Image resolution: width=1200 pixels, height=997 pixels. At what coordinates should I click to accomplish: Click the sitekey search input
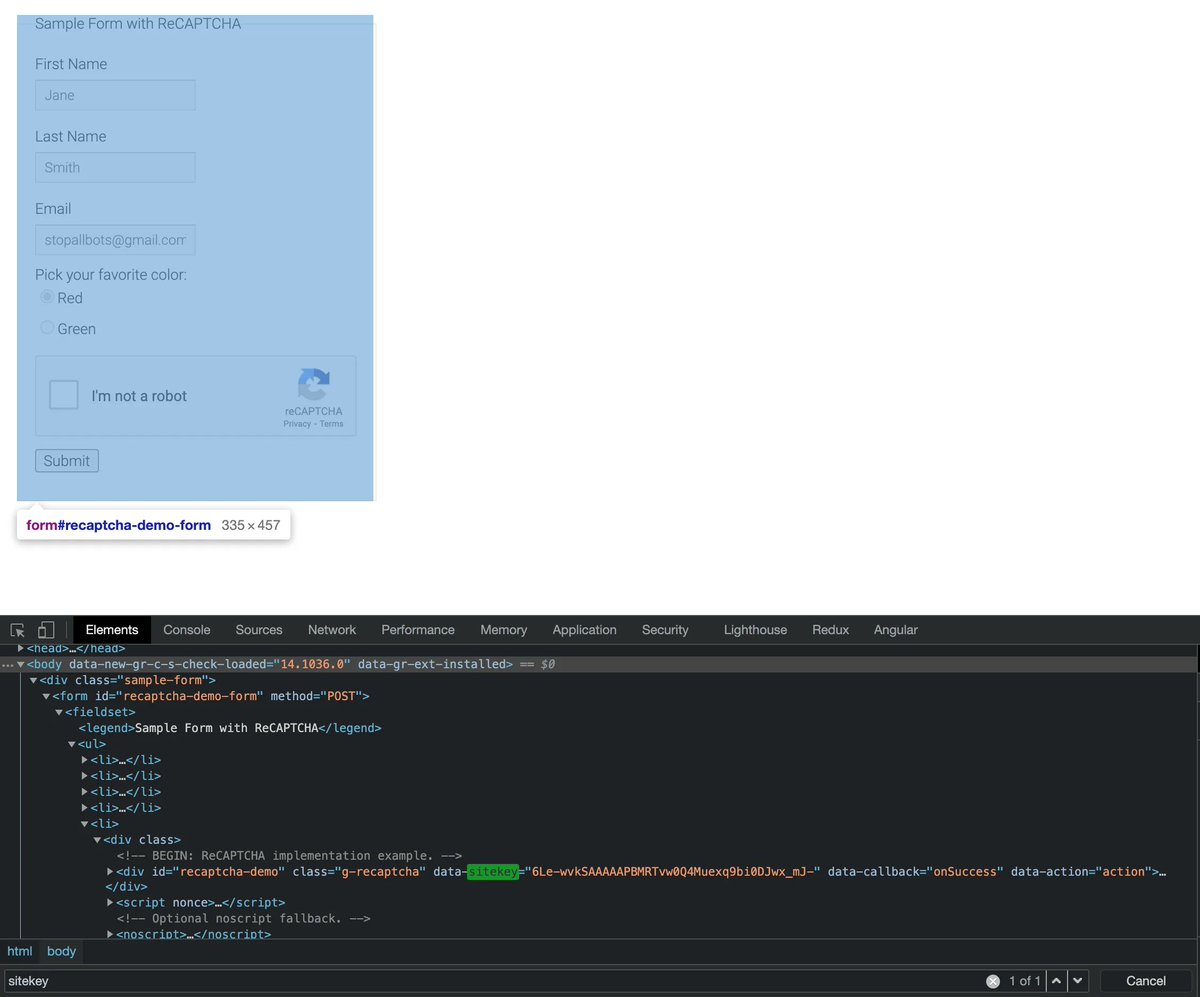tap(495, 981)
